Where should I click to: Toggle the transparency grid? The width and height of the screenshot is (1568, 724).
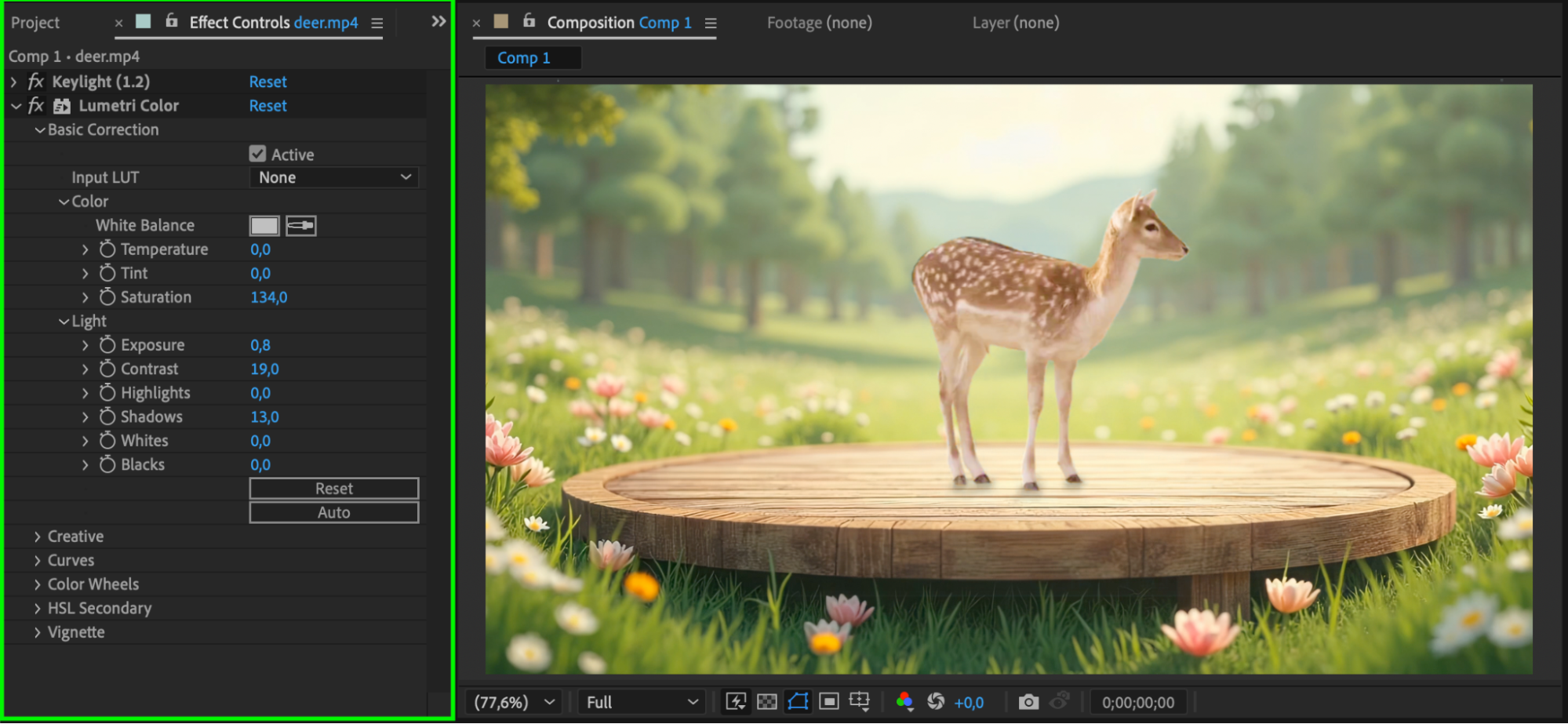767,702
